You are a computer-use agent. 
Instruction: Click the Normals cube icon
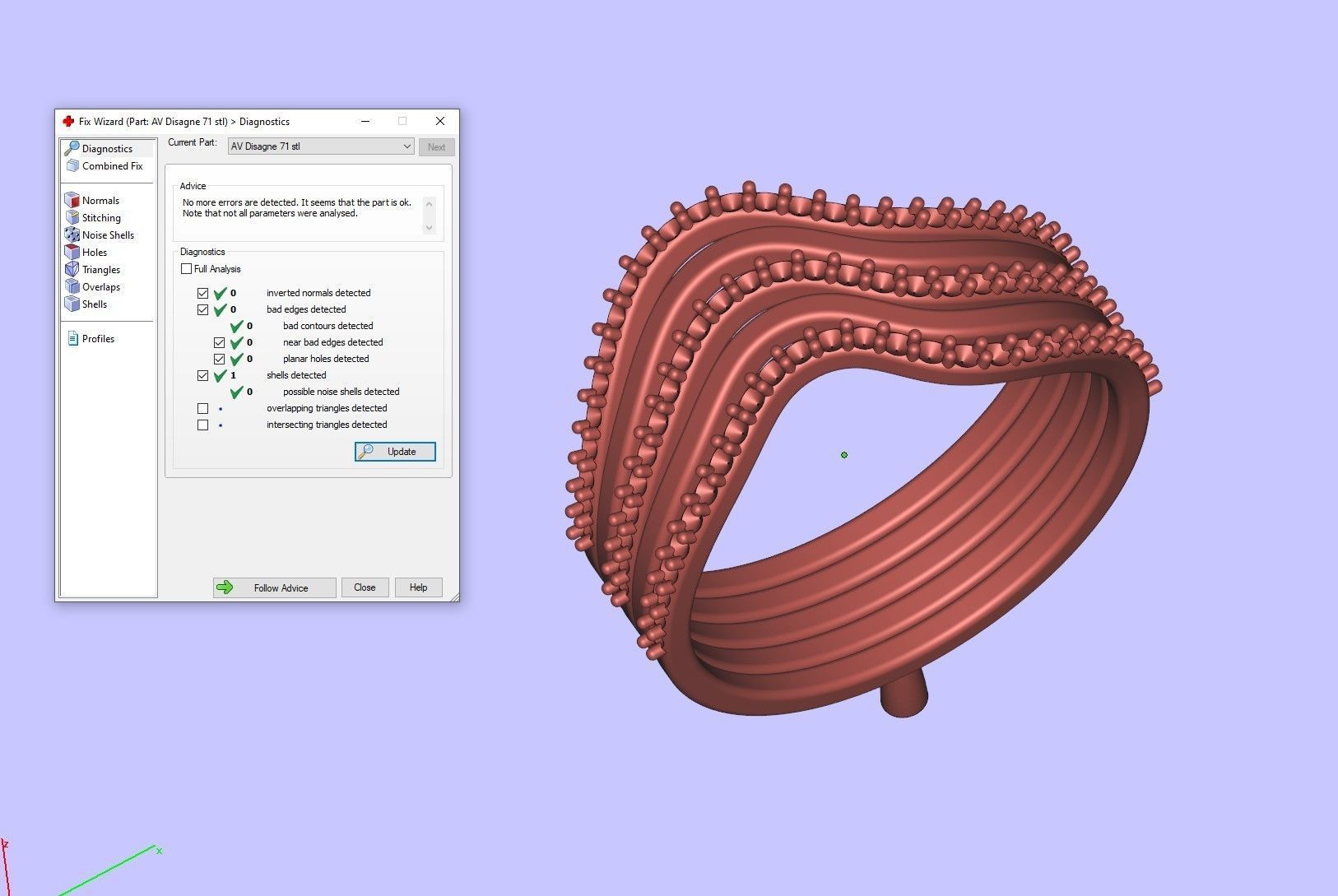point(72,200)
